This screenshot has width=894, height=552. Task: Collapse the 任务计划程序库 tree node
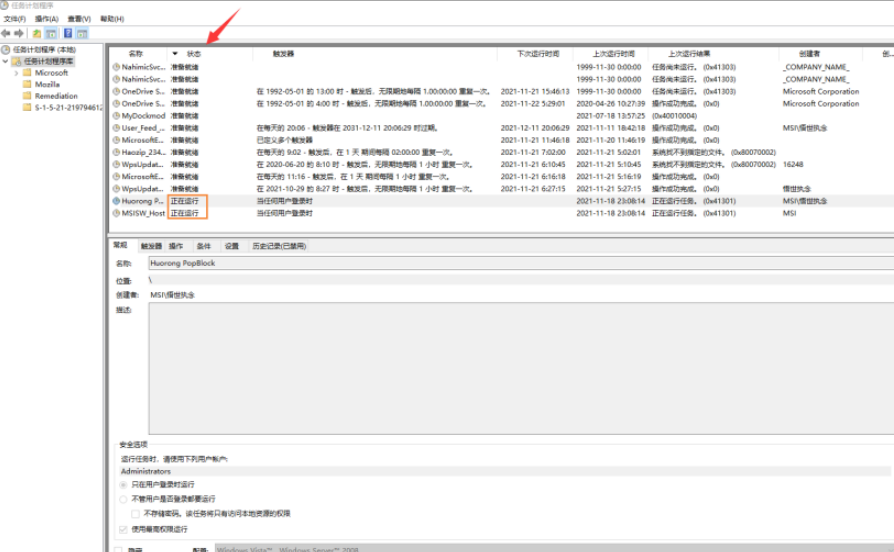pos(5,61)
